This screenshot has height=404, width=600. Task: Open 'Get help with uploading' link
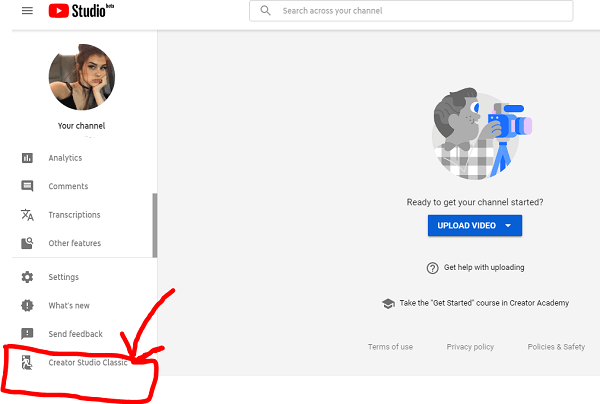(x=484, y=267)
